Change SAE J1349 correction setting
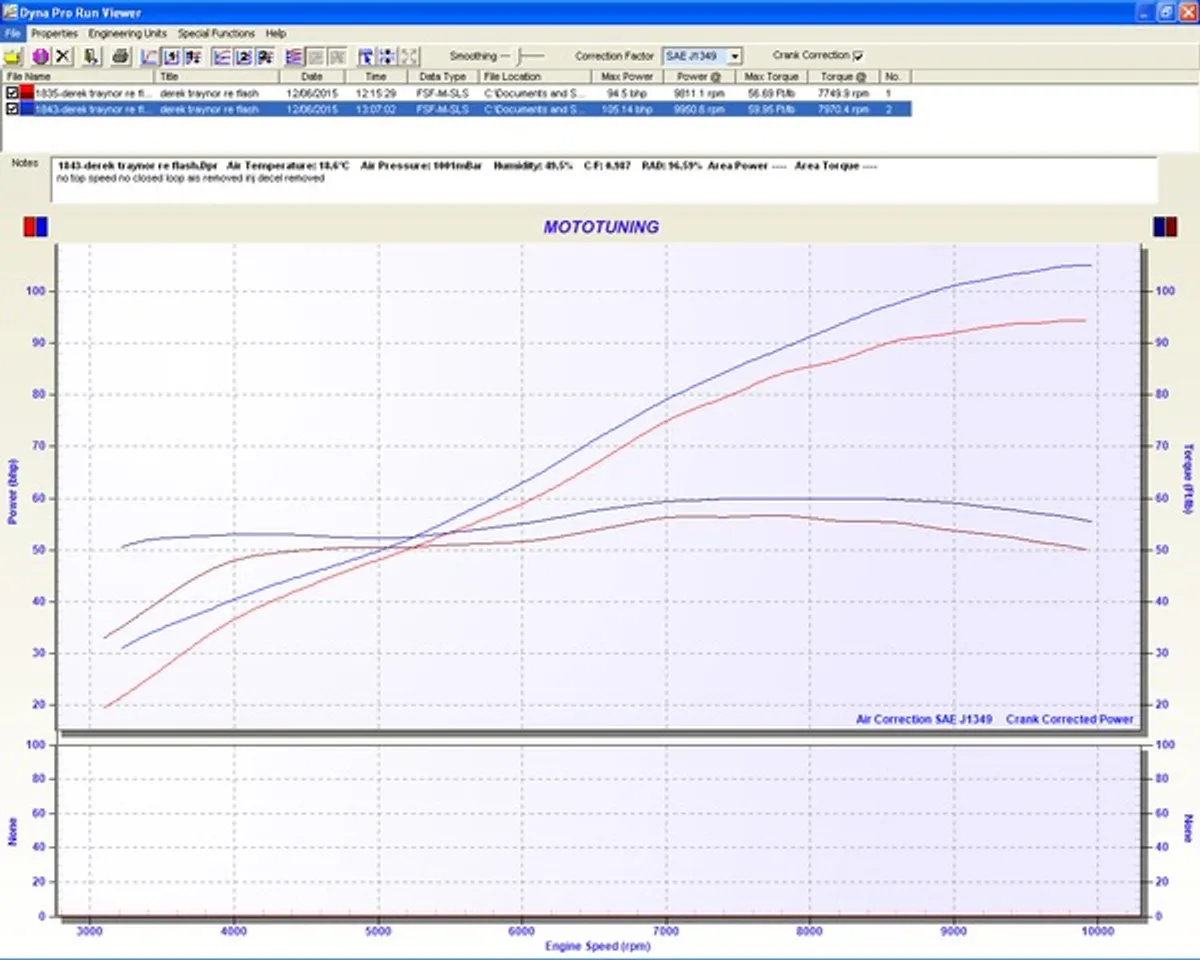Image resolution: width=1200 pixels, height=960 pixels. pyautogui.click(x=700, y=55)
